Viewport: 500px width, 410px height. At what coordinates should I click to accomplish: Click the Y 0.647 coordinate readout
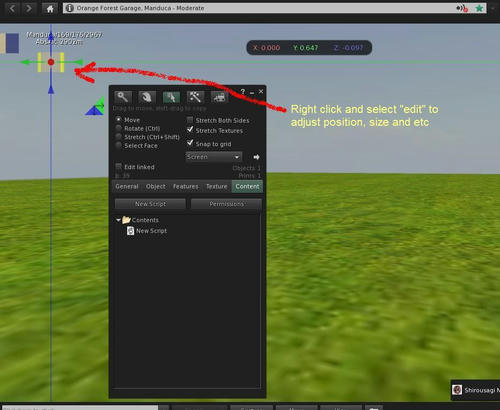pyautogui.click(x=306, y=48)
